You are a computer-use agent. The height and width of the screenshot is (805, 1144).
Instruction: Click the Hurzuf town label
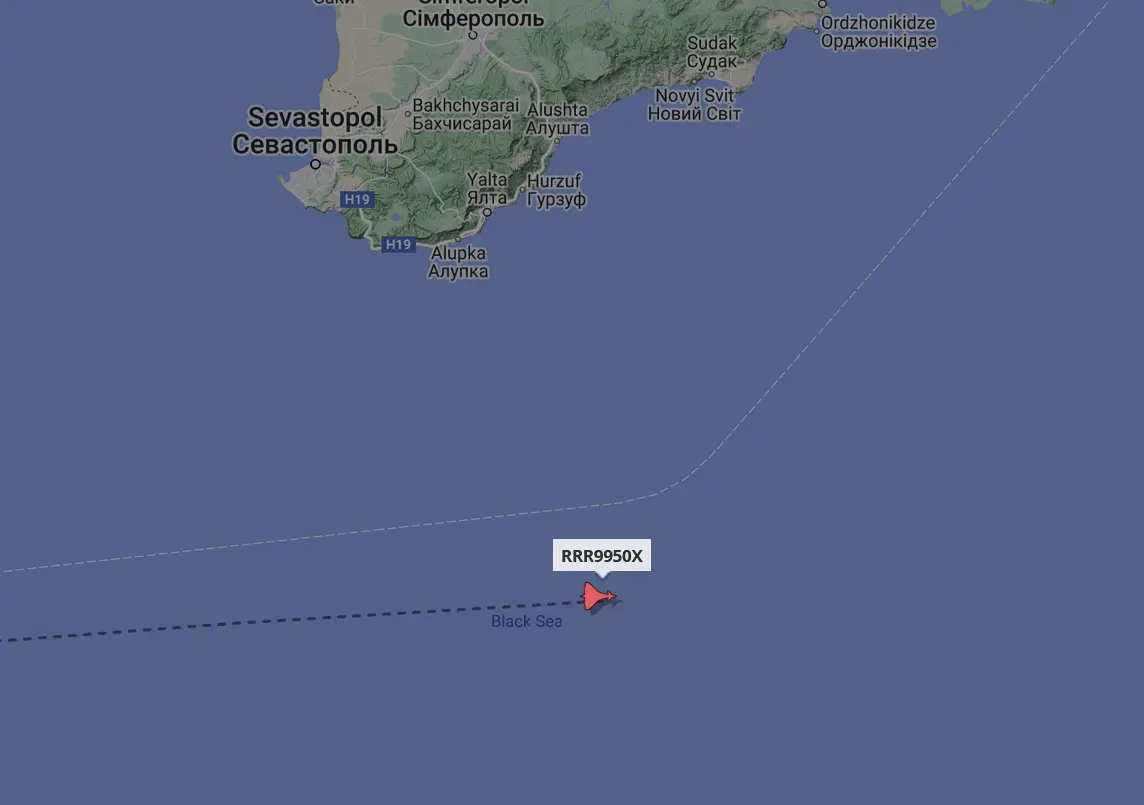pyautogui.click(x=556, y=190)
